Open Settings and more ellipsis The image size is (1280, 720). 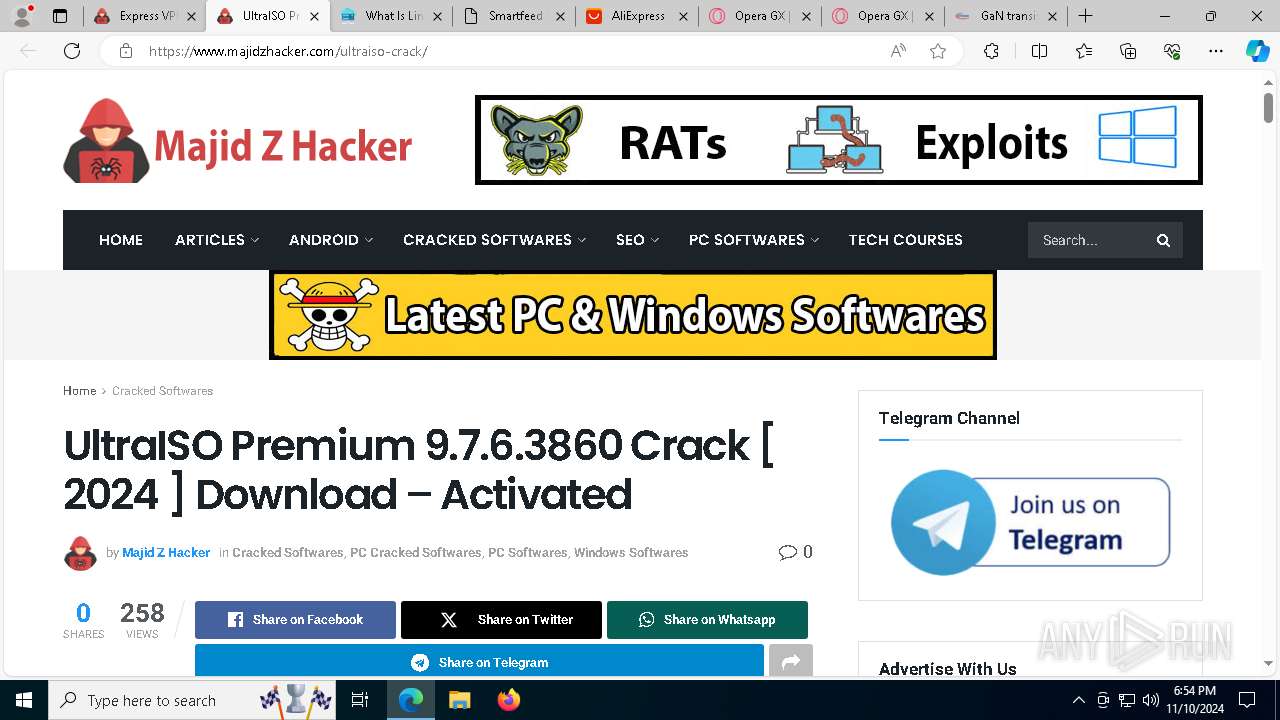(x=1216, y=51)
